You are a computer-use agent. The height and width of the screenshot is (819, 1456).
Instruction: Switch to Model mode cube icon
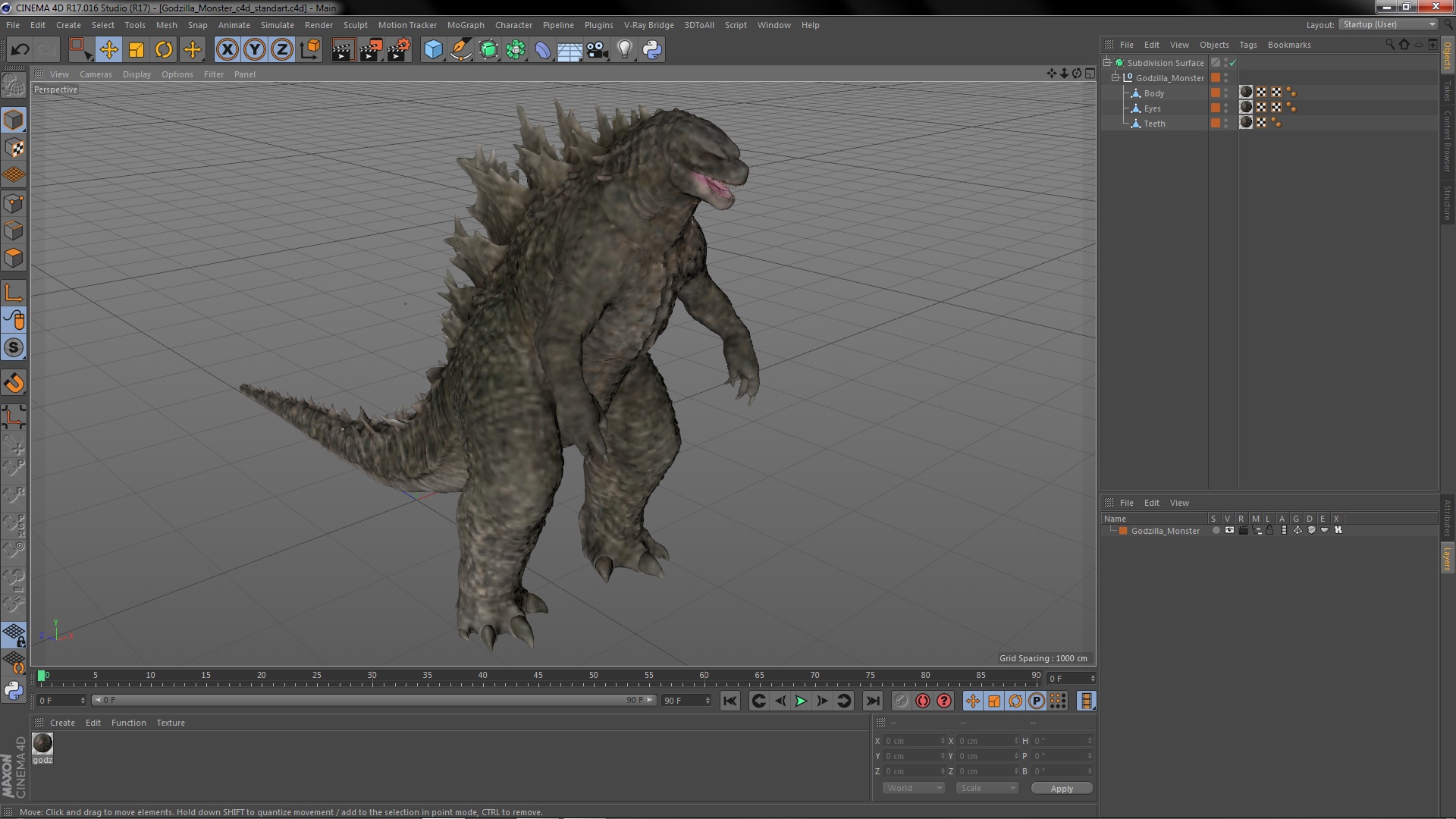(14, 120)
